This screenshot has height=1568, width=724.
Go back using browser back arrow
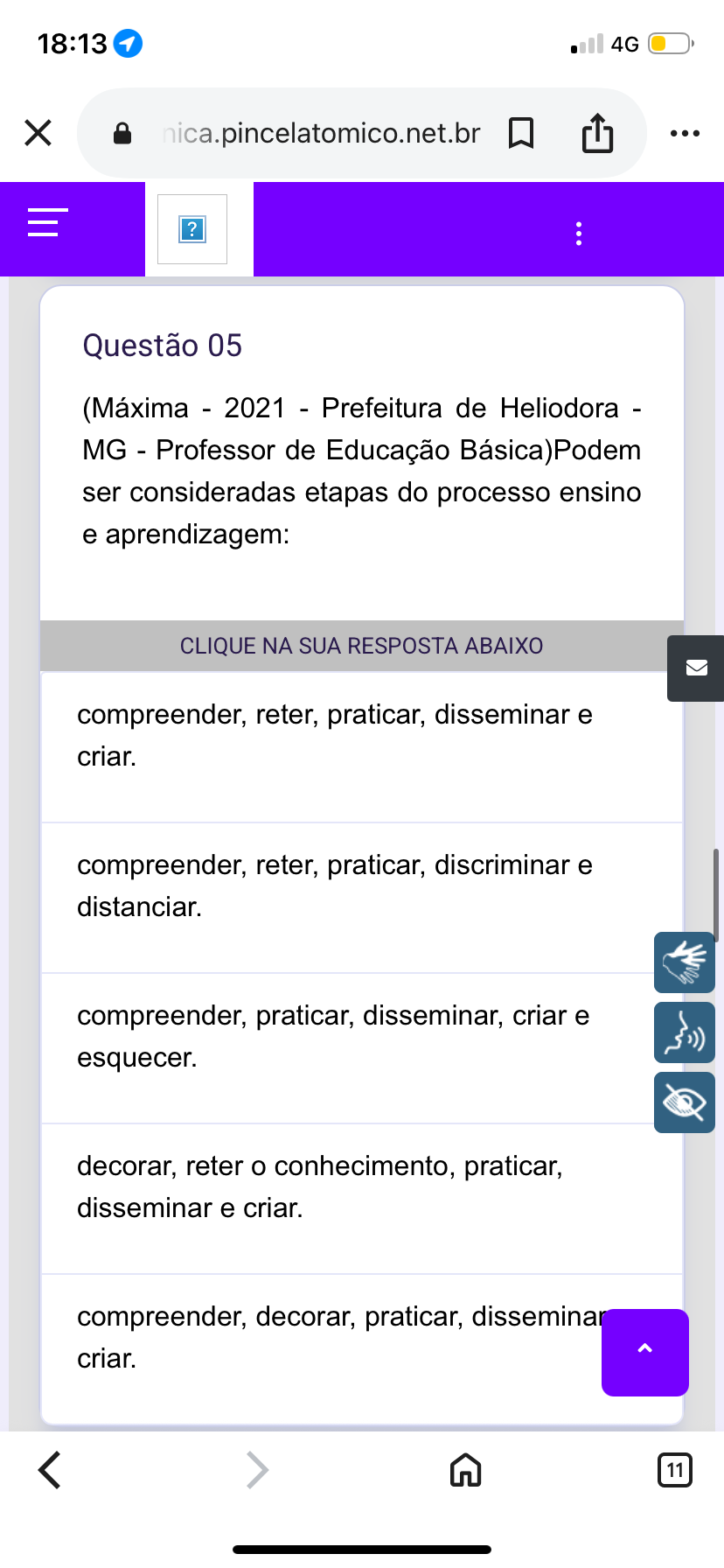point(51,1470)
